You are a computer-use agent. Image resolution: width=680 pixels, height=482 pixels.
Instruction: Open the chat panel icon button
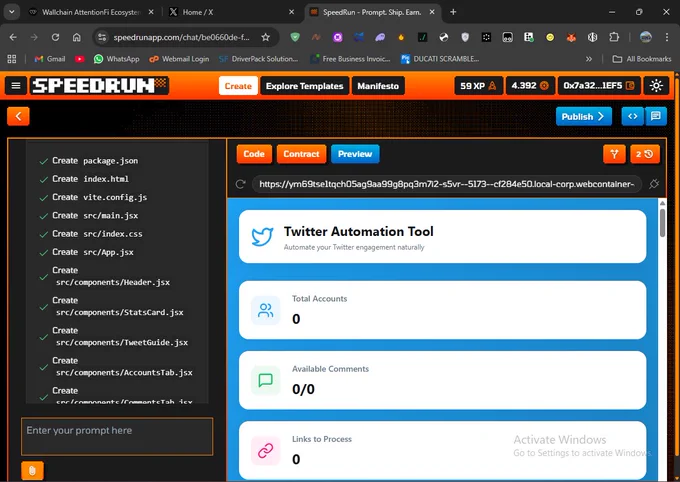point(656,116)
